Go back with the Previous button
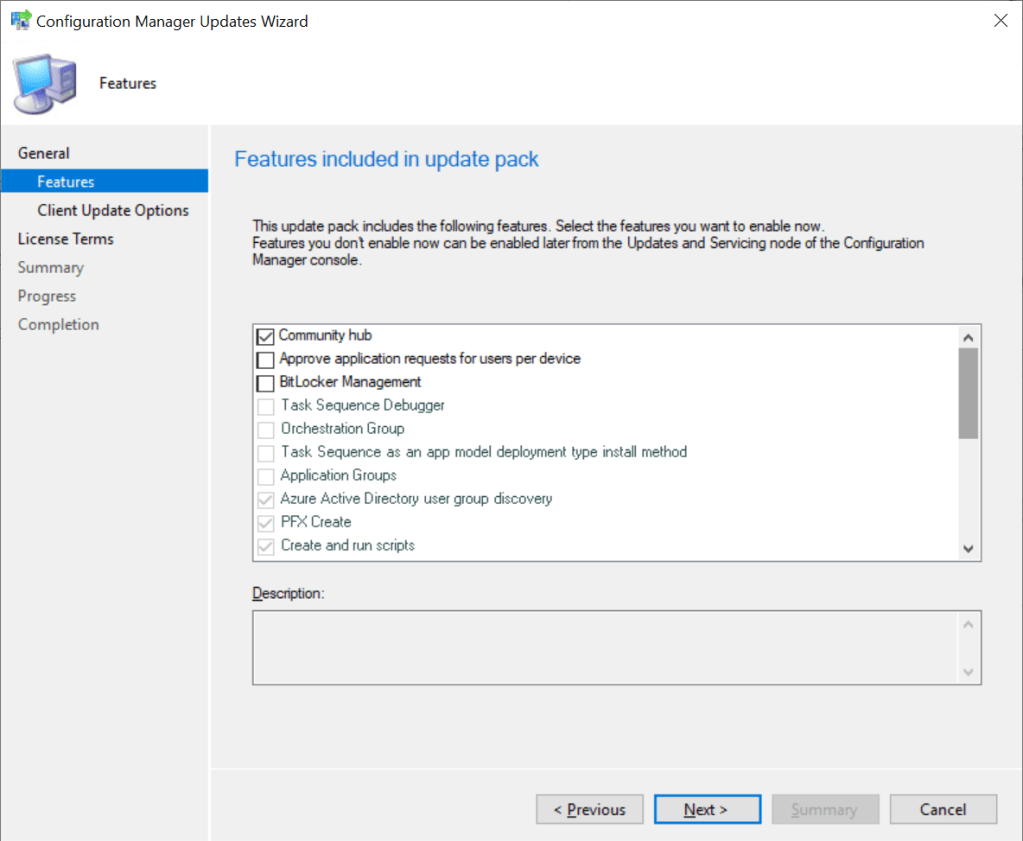Screen dimensions: 1023x841 588,810
